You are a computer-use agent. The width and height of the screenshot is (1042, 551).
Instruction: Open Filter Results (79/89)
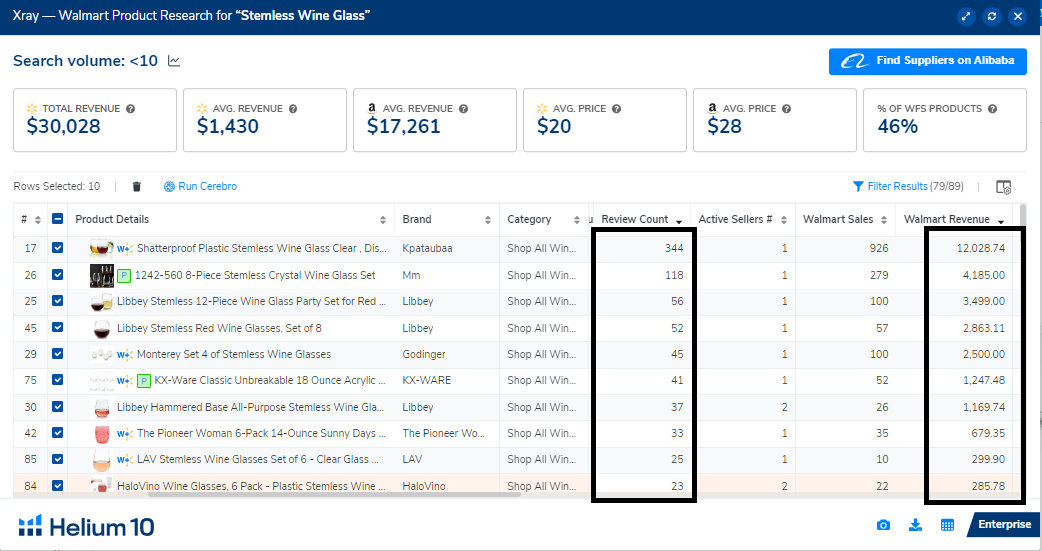[908, 187]
